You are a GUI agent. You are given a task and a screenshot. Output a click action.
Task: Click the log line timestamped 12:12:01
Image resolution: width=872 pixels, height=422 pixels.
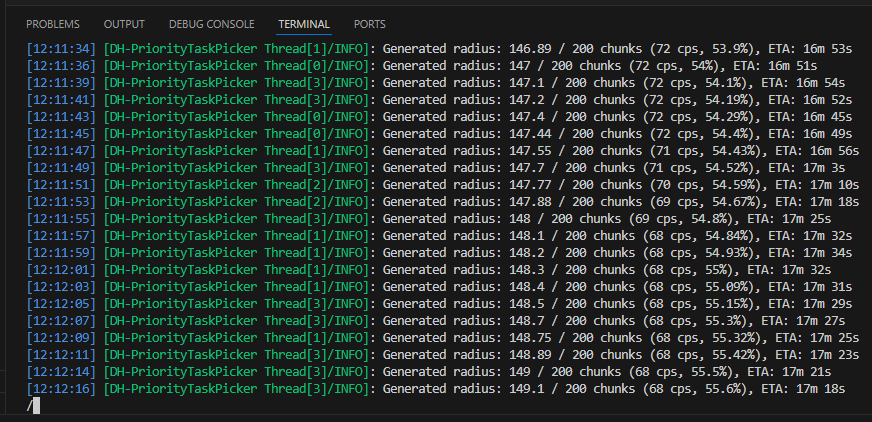click(x=429, y=270)
